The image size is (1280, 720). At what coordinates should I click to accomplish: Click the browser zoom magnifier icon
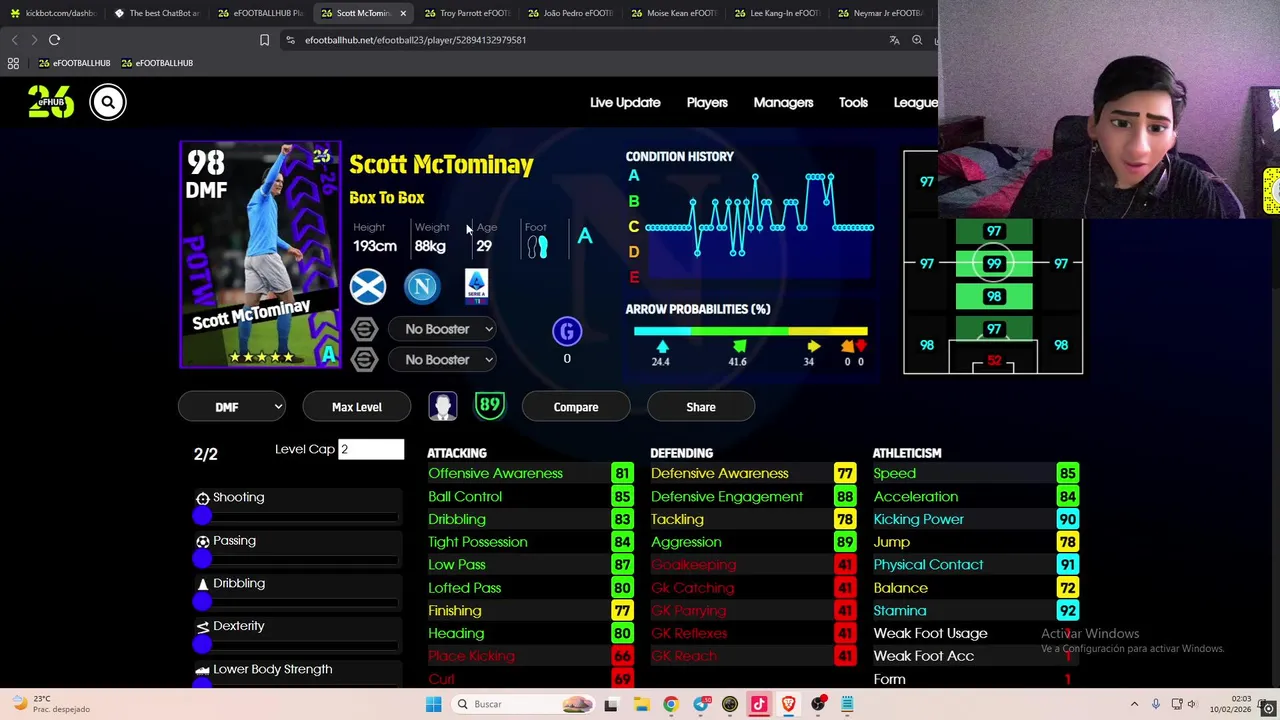pos(917,40)
